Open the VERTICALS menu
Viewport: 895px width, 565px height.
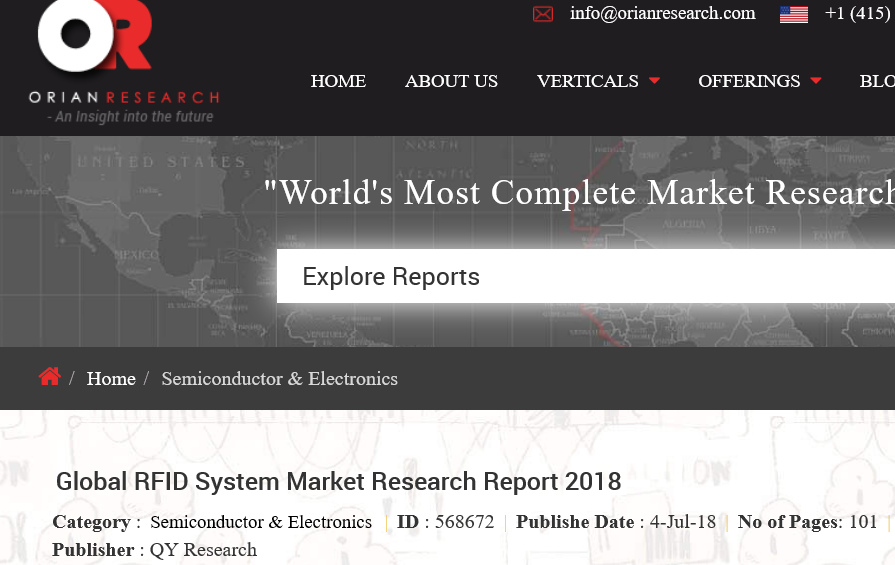click(587, 81)
